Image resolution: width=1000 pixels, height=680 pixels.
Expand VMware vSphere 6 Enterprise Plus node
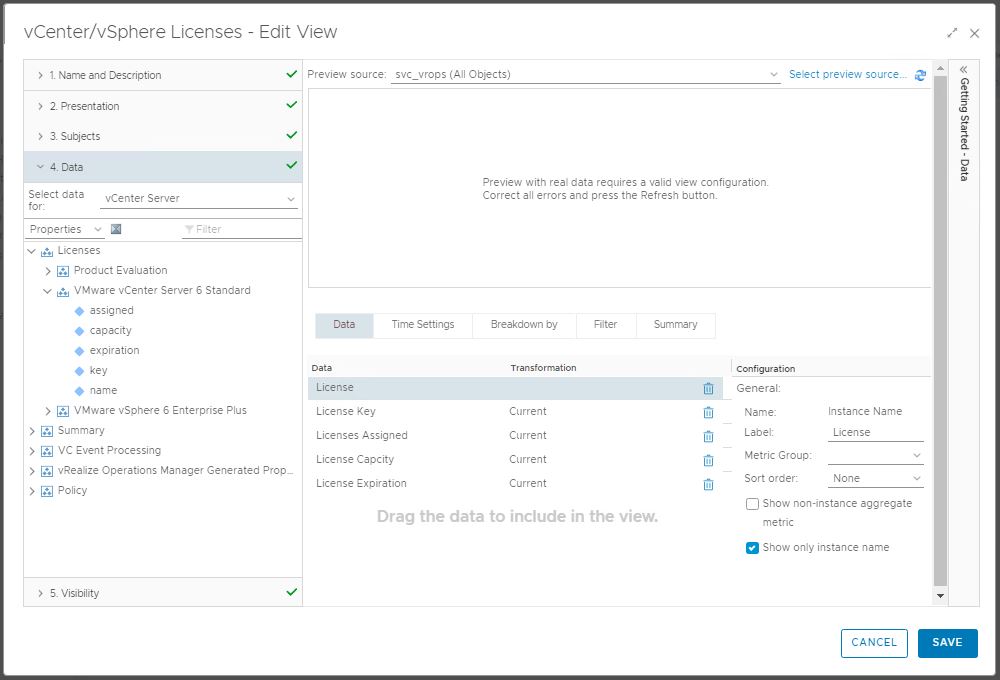48,411
